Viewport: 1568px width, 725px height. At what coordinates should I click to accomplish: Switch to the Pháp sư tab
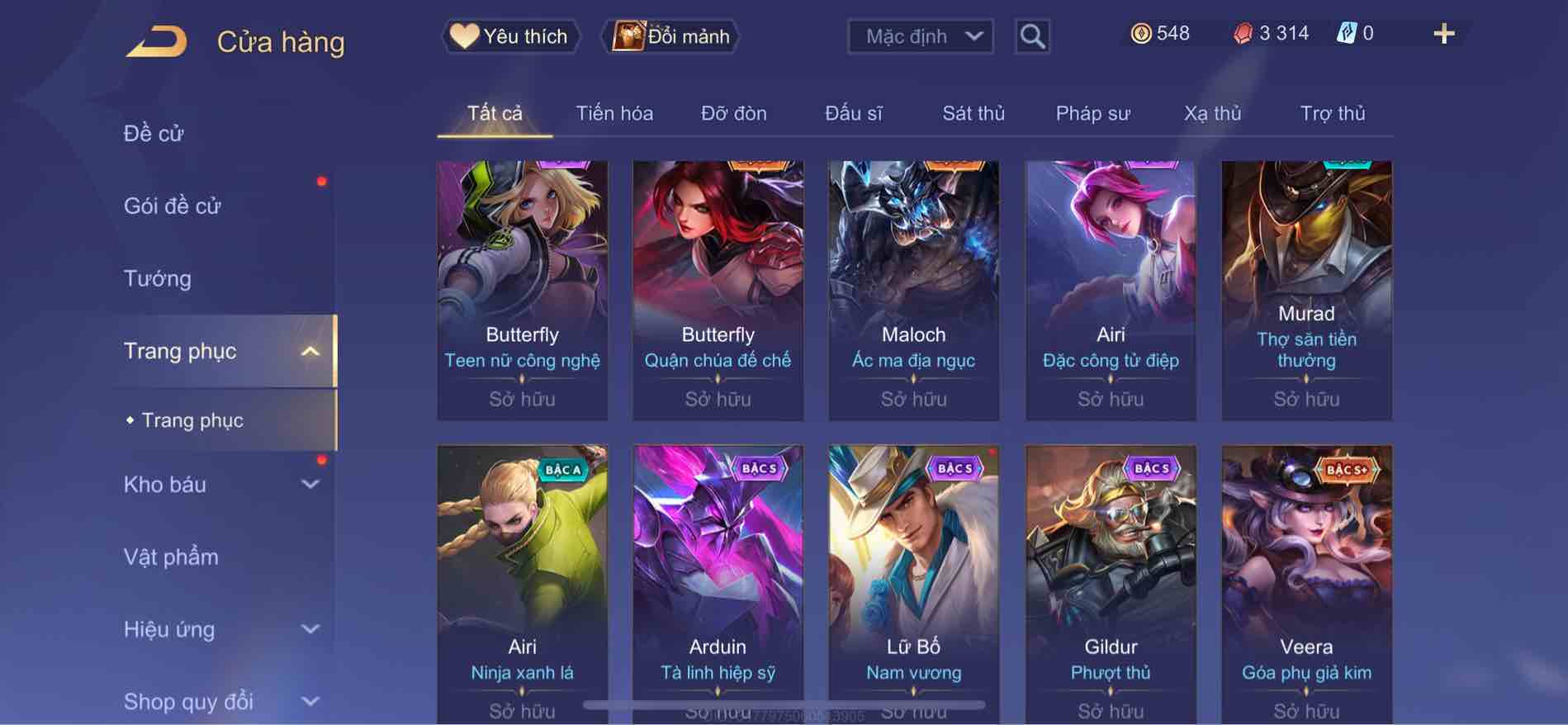pos(1092,113)
